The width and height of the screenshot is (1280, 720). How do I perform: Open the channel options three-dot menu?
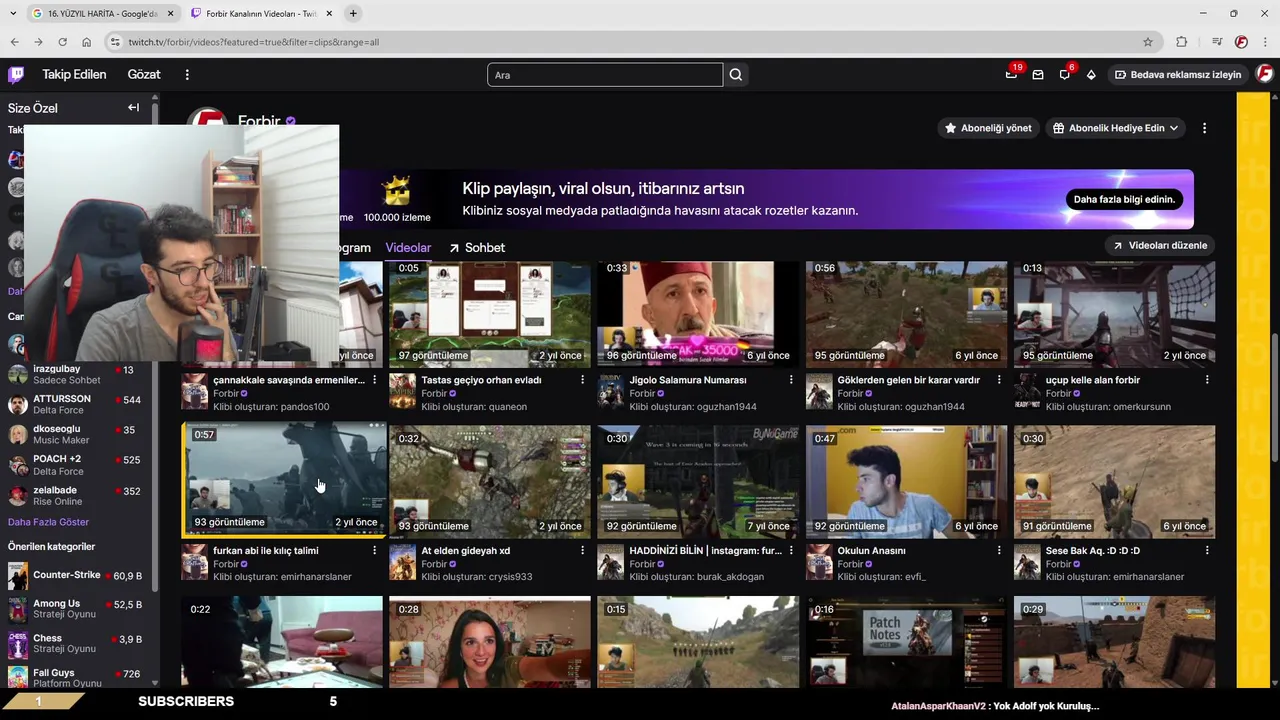[x=1204, y=128]
